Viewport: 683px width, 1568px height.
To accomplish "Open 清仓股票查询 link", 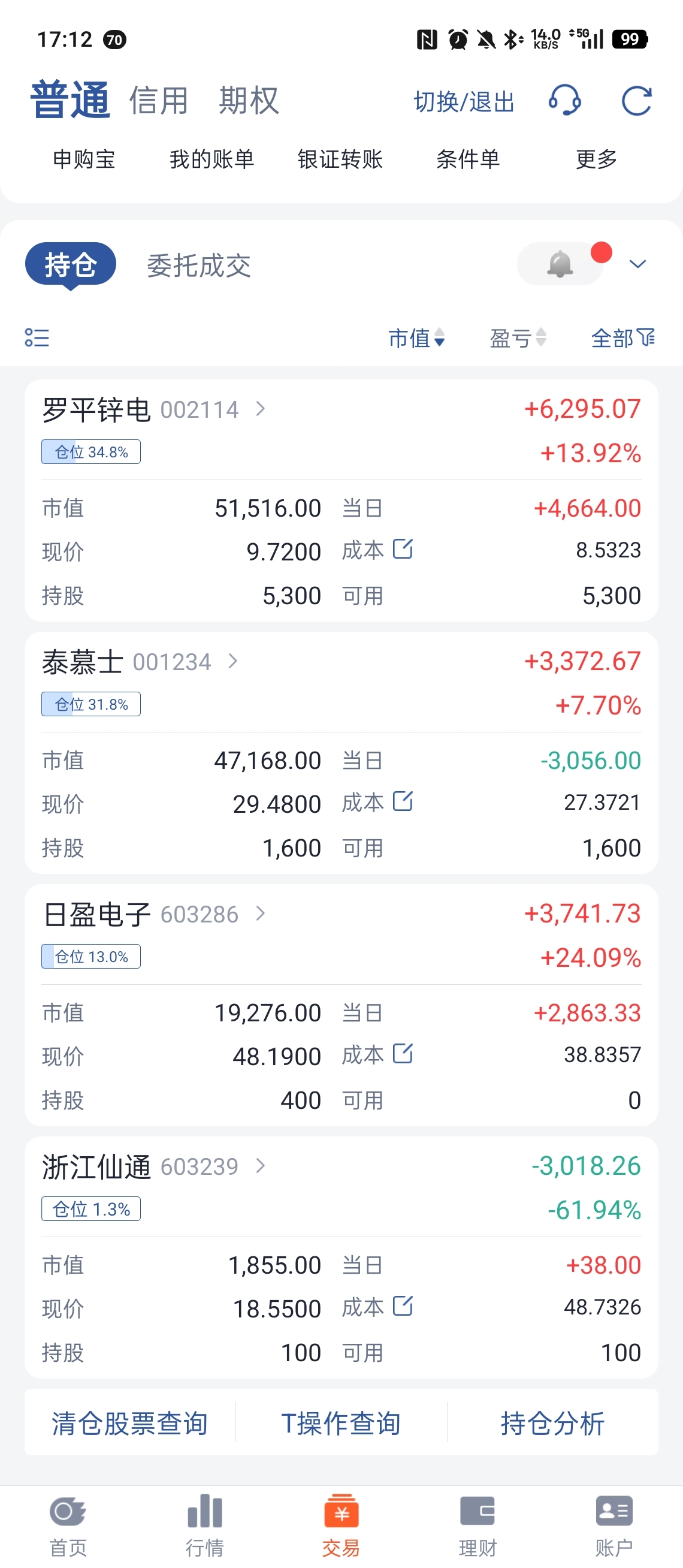I will pos(129,1423).
